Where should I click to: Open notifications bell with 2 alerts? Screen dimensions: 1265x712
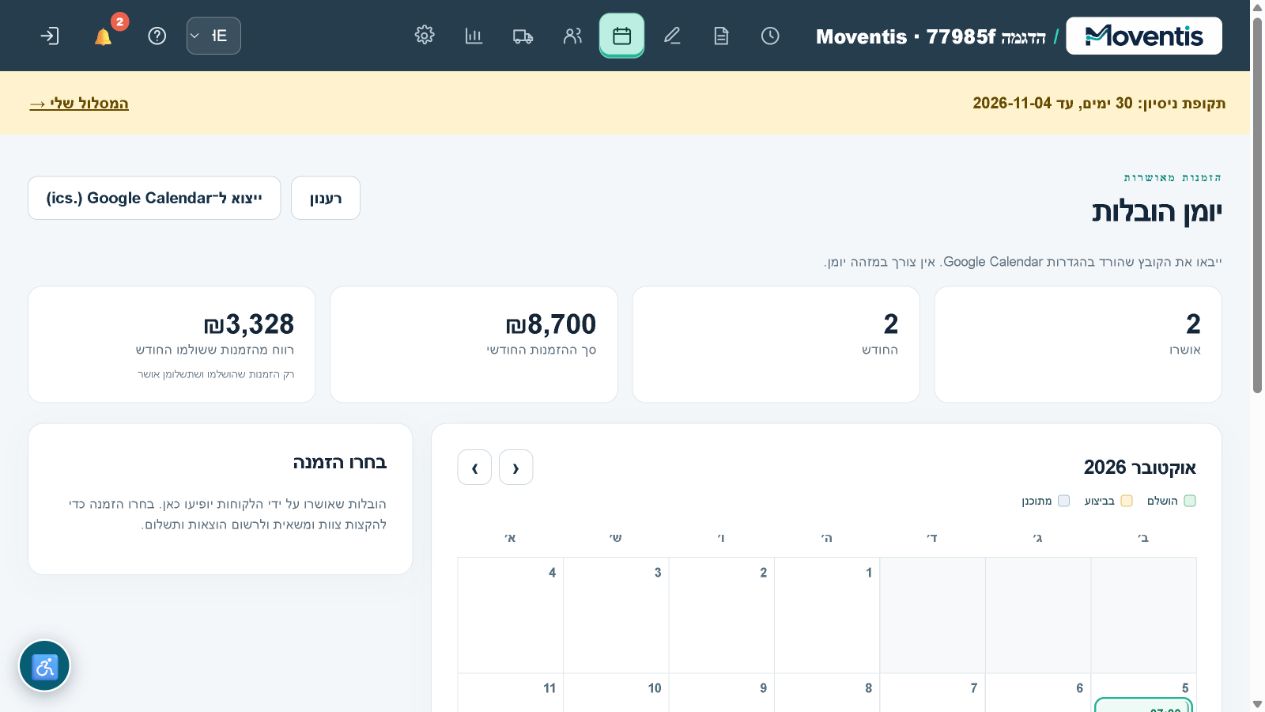pos(103,36)
